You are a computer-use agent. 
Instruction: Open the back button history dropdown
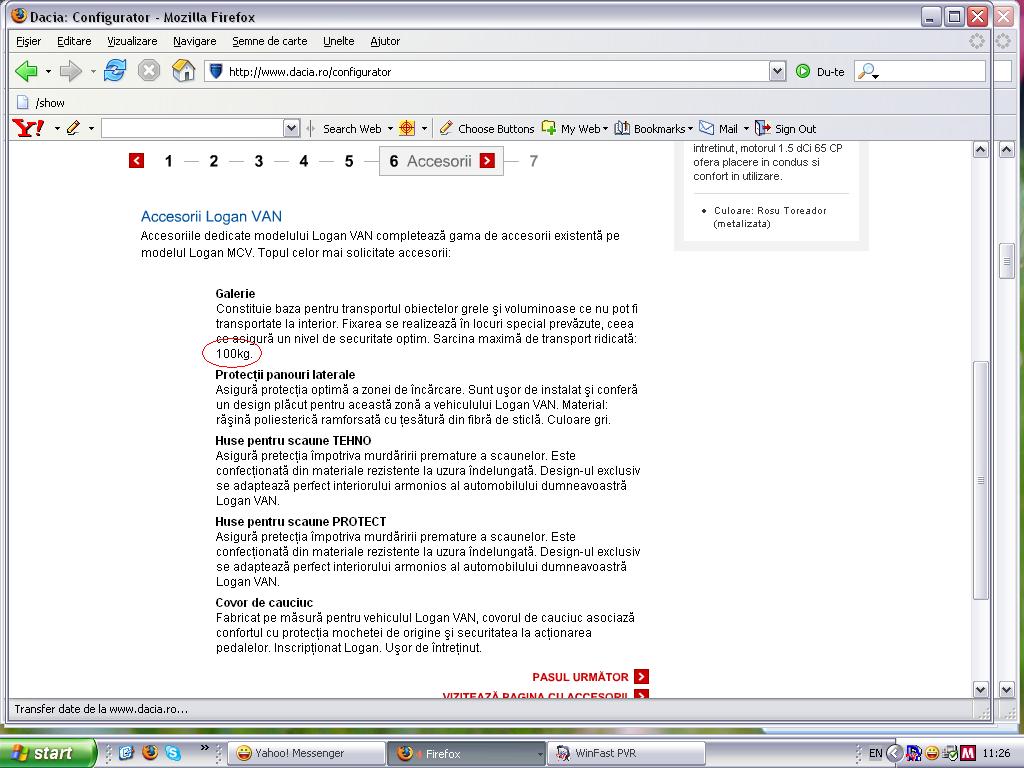pos(48,71)
